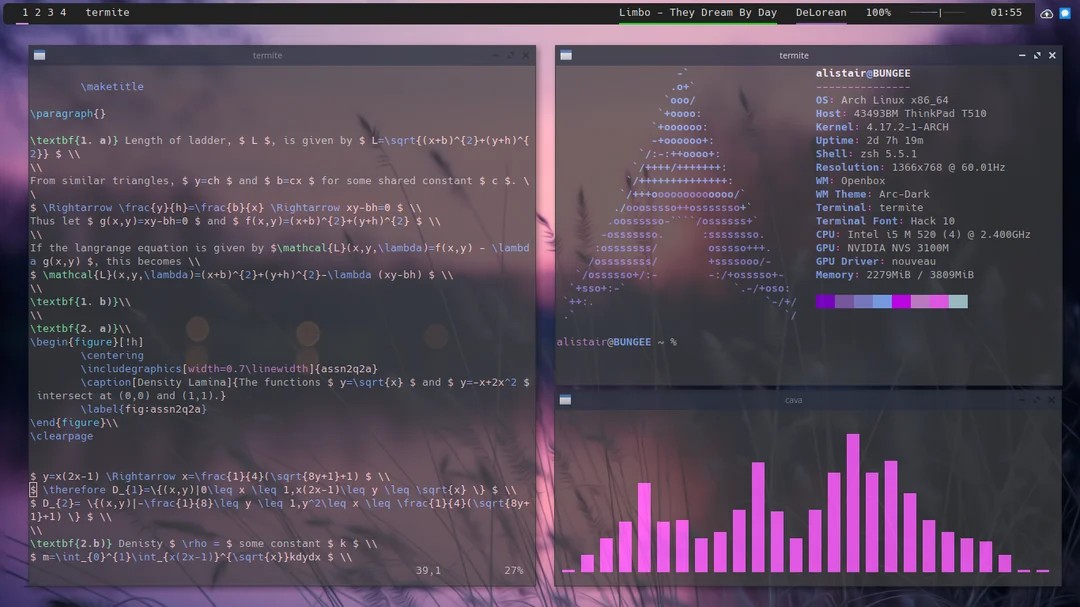Click the DeLorean network indicator
The height and width of the screenshot is (607, 1080).
pos(821,12)
